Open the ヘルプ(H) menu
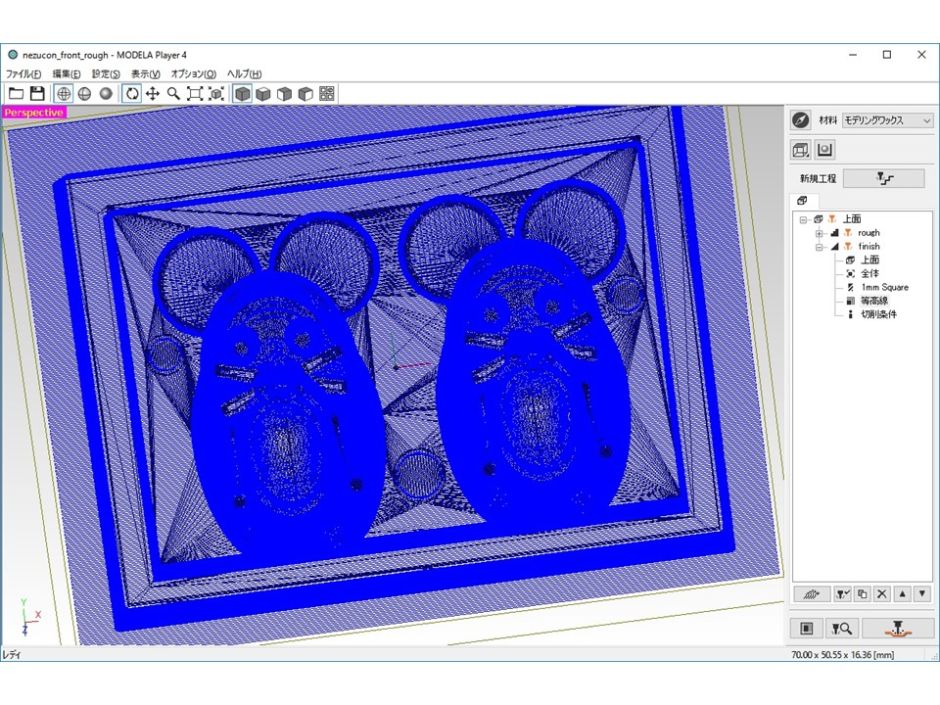 pos(244,74)
